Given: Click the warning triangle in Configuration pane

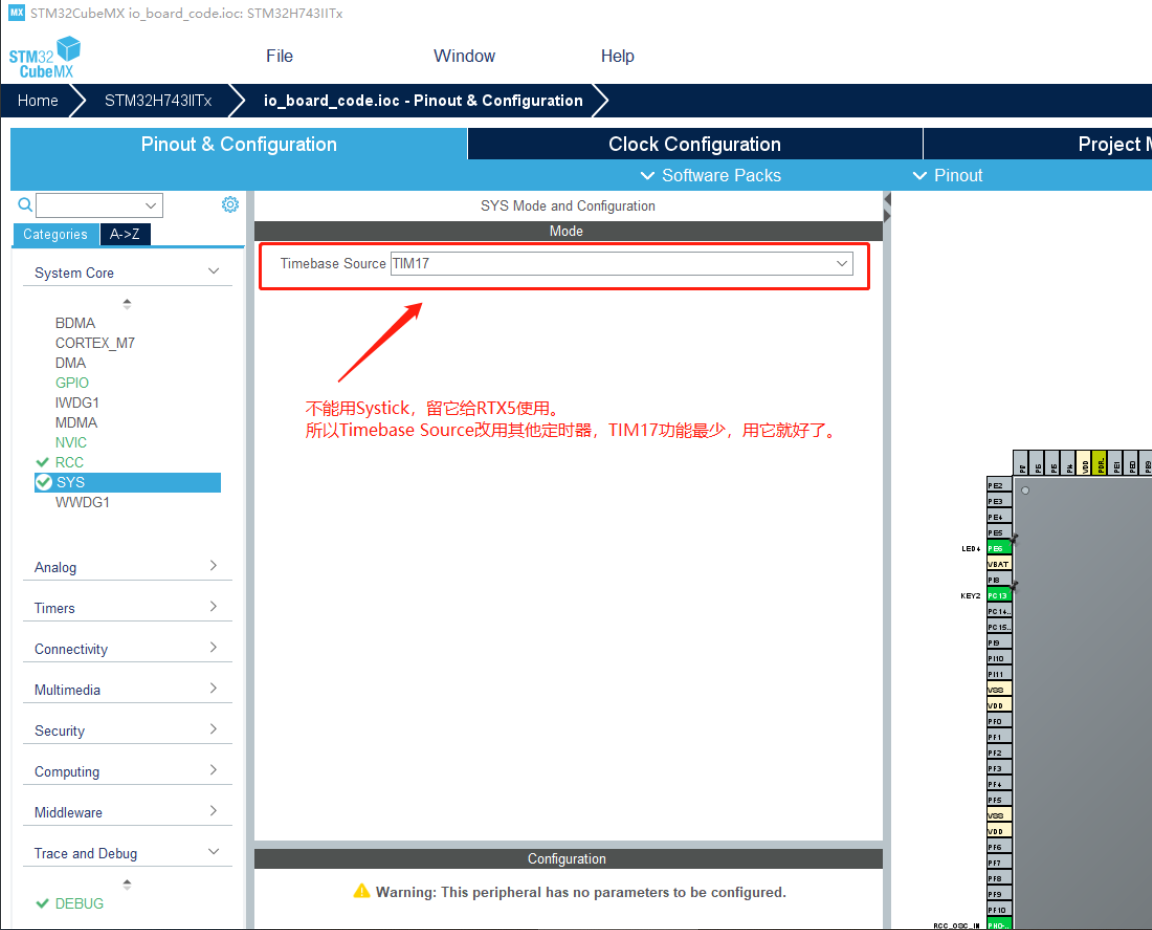Looking at the screenshot, I should tap(362, 892).
